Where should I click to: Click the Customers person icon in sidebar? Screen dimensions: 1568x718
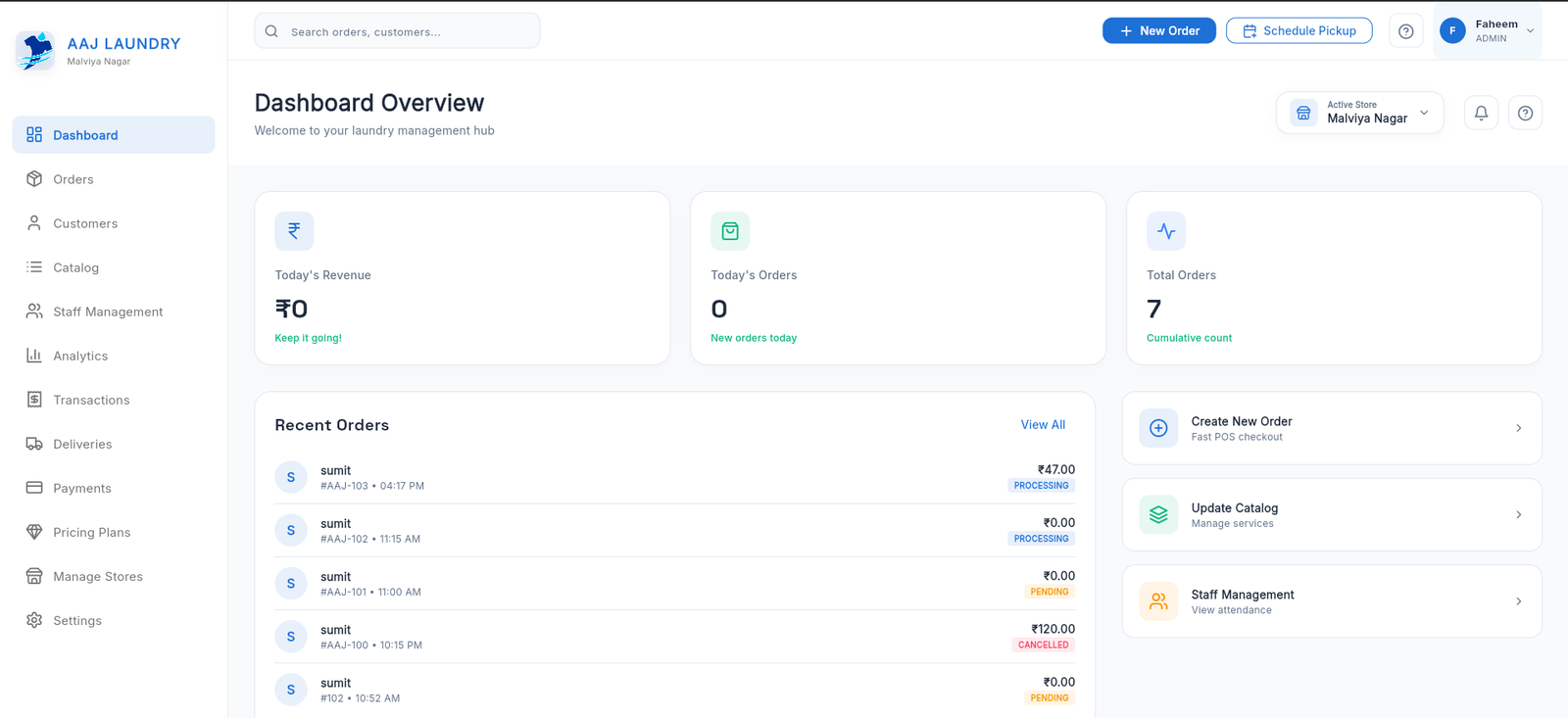tap(34, 223)
